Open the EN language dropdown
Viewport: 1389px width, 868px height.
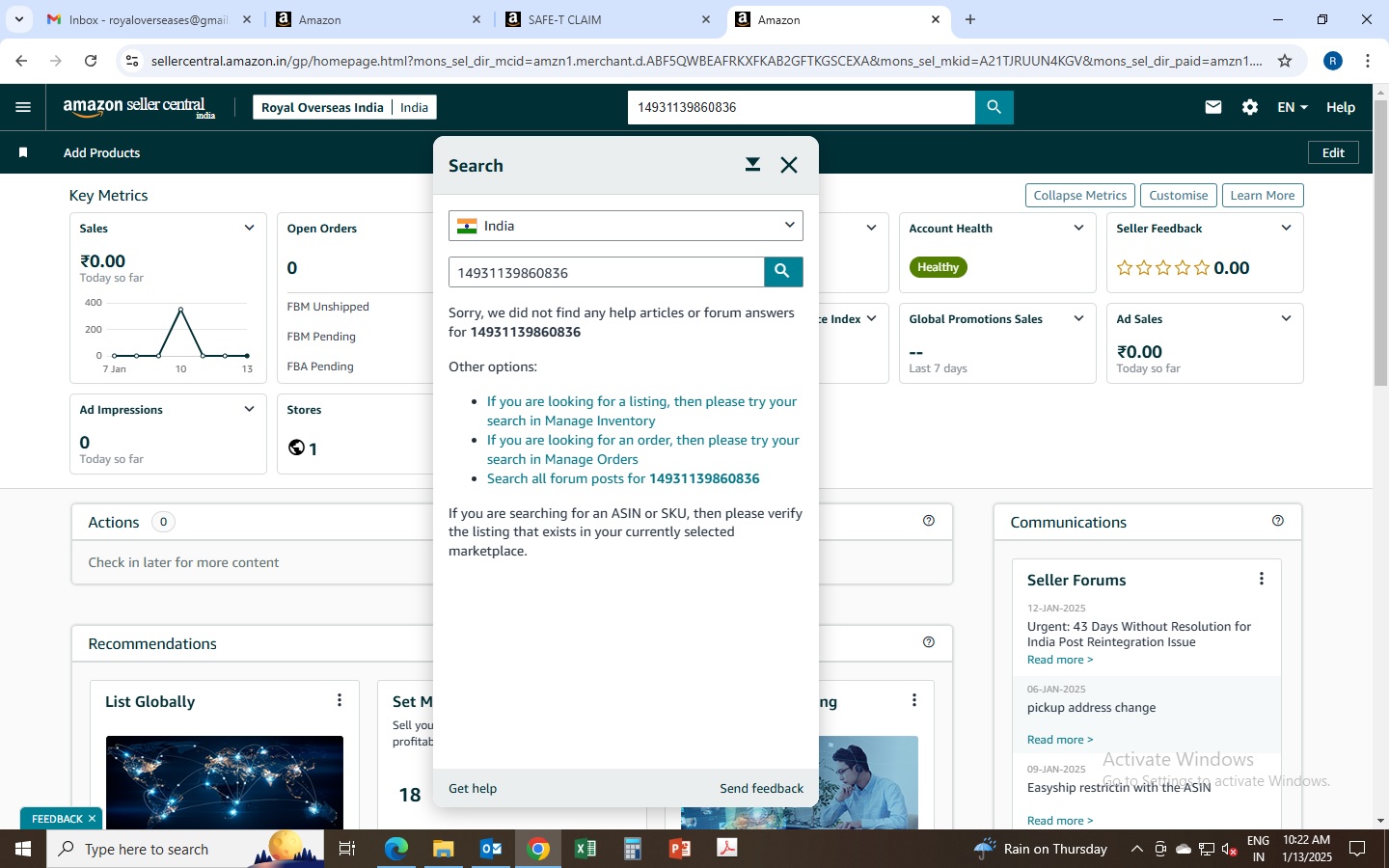[1293, 107]
